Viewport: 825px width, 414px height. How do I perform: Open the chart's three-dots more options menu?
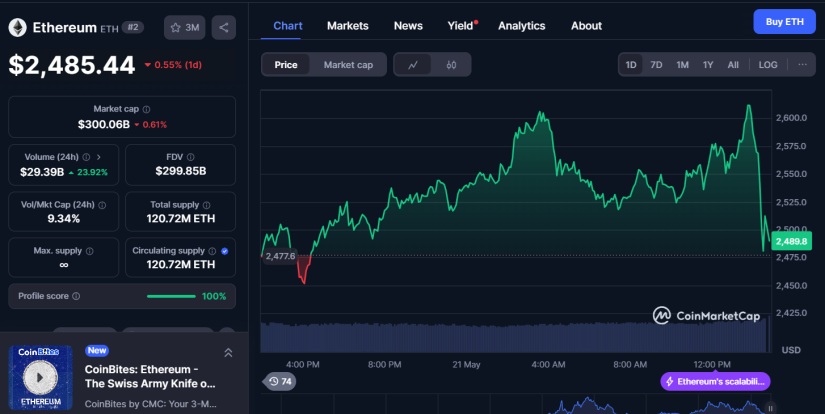tap(802, 65)
